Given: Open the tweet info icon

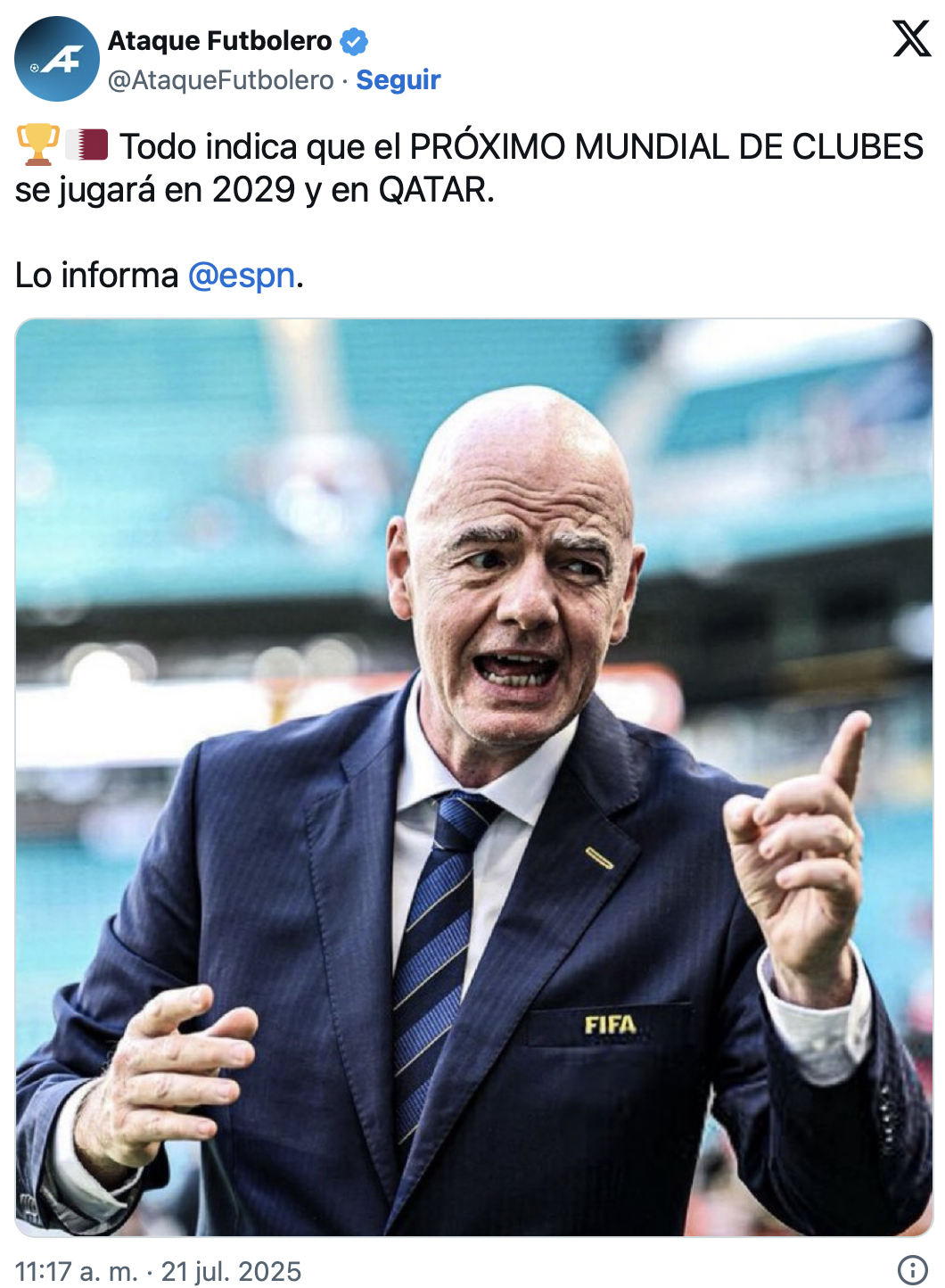Looking at the screenshot, I should pyautogui.click(x=912, y=1269).
